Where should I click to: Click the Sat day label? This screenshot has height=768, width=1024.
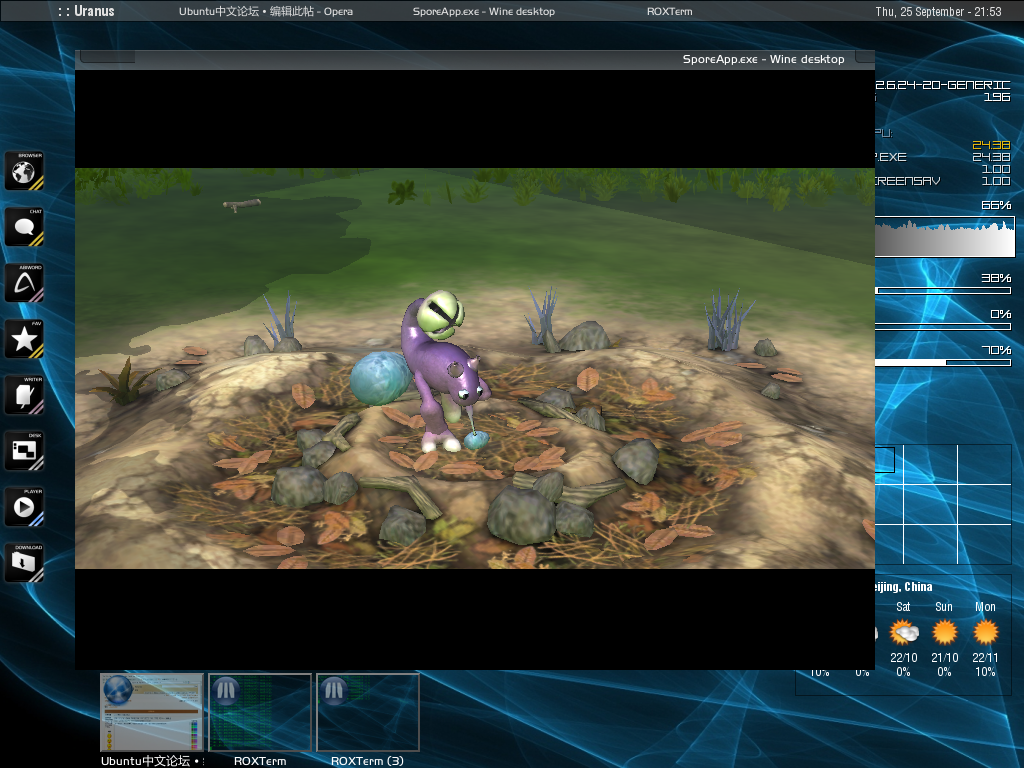903,607
